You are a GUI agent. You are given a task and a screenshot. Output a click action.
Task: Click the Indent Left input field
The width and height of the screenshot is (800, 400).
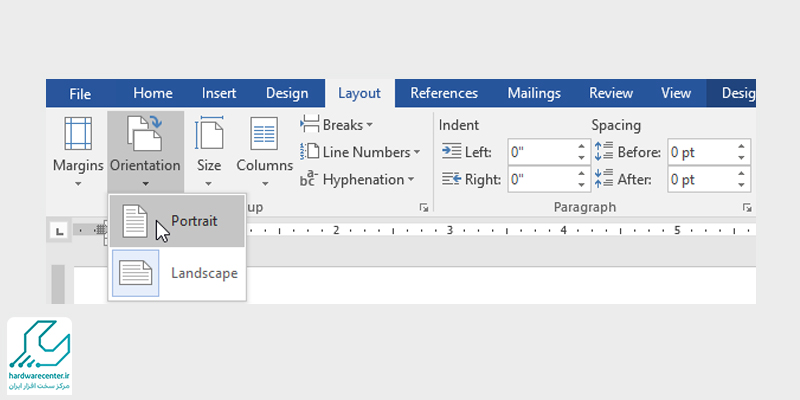pos(540,153)
